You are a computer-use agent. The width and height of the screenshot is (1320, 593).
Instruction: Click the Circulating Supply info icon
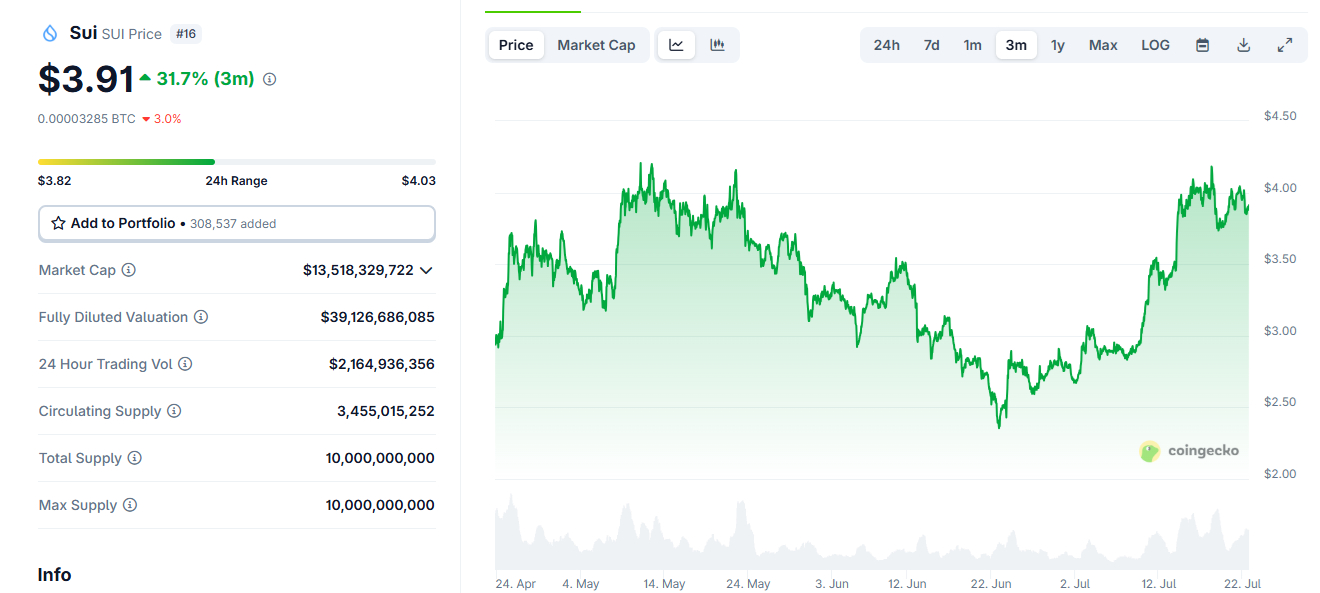[174, 411]
